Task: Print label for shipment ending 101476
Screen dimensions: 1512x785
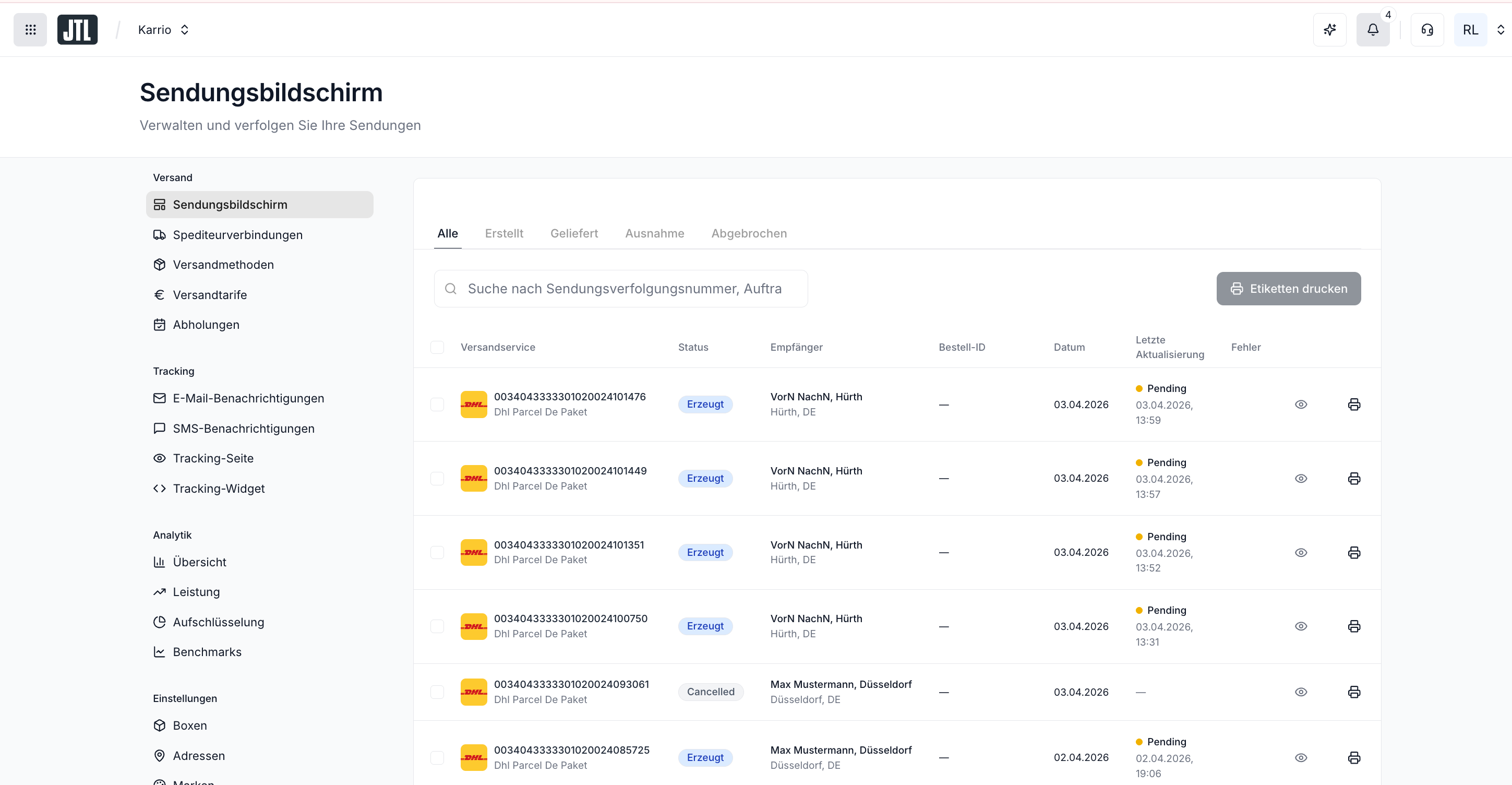Action: [1353, 405]
